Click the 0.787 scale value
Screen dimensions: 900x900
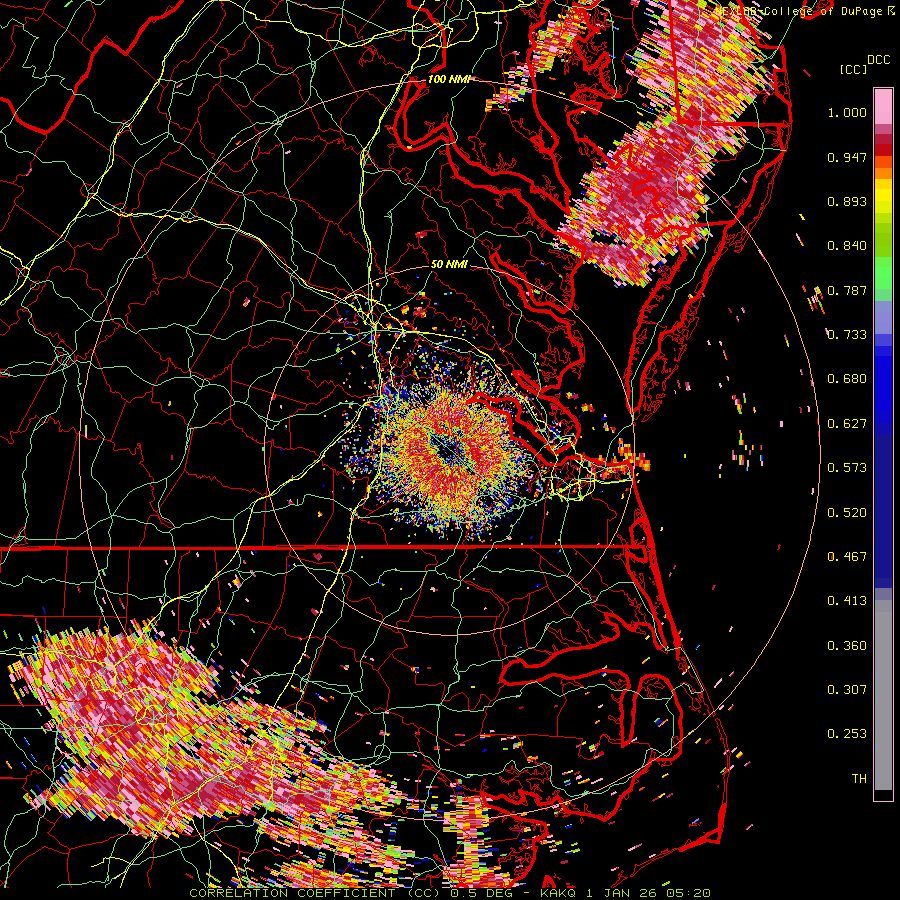[x=847, y=290]
